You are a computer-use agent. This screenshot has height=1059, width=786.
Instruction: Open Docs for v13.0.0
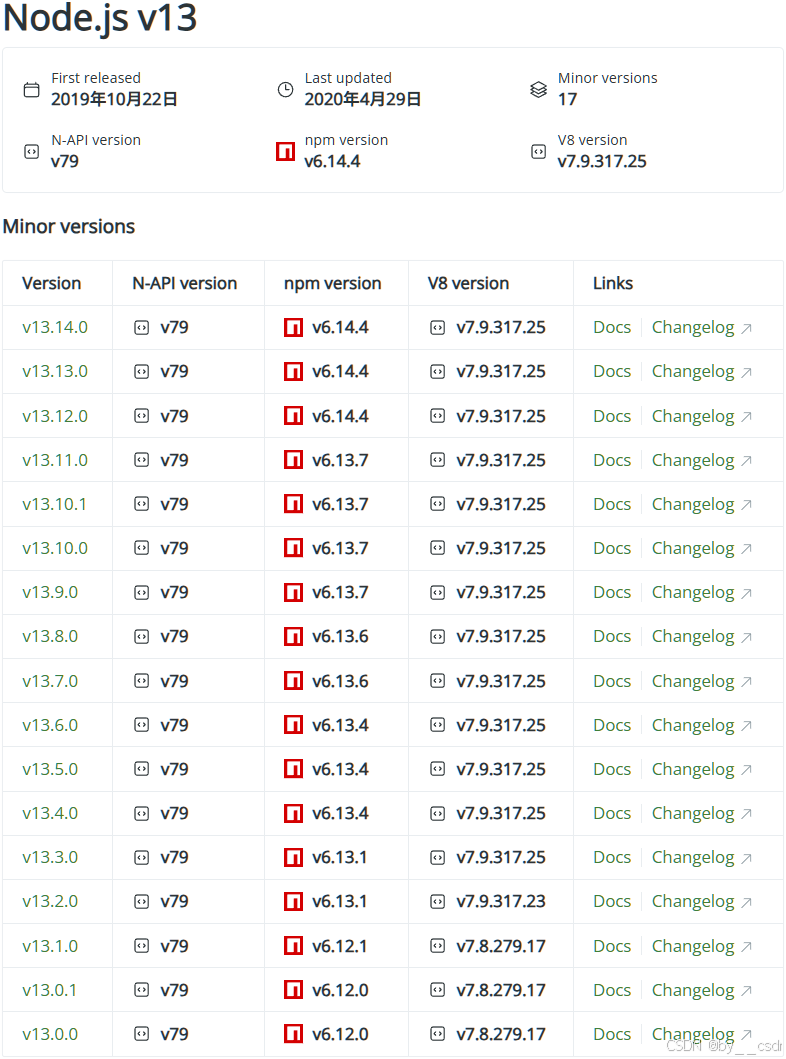pyautogui.click(x=612, y=1033)
